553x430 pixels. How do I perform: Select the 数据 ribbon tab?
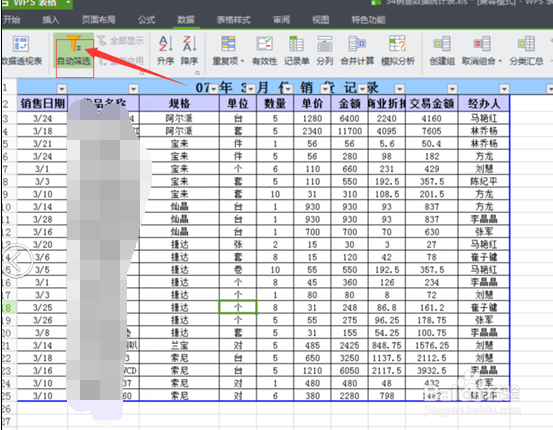186,20
